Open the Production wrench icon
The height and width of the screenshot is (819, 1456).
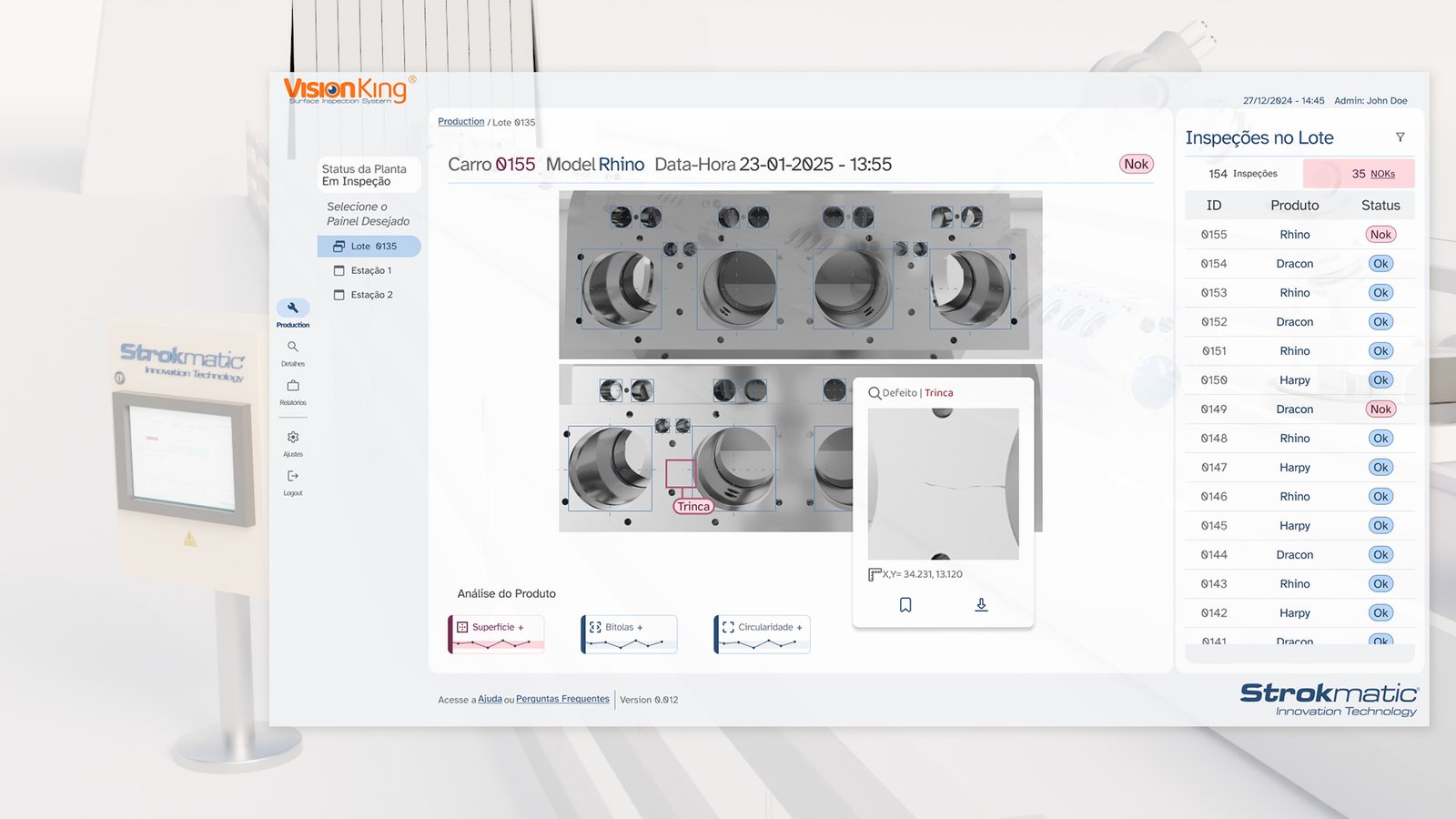[x=292, y=308]
